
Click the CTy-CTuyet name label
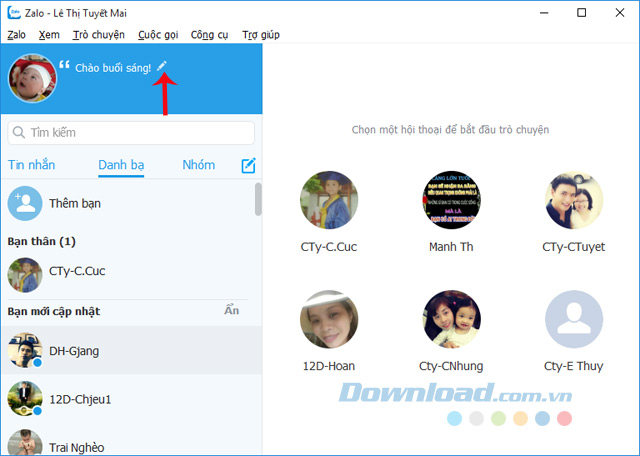(573, 247)
